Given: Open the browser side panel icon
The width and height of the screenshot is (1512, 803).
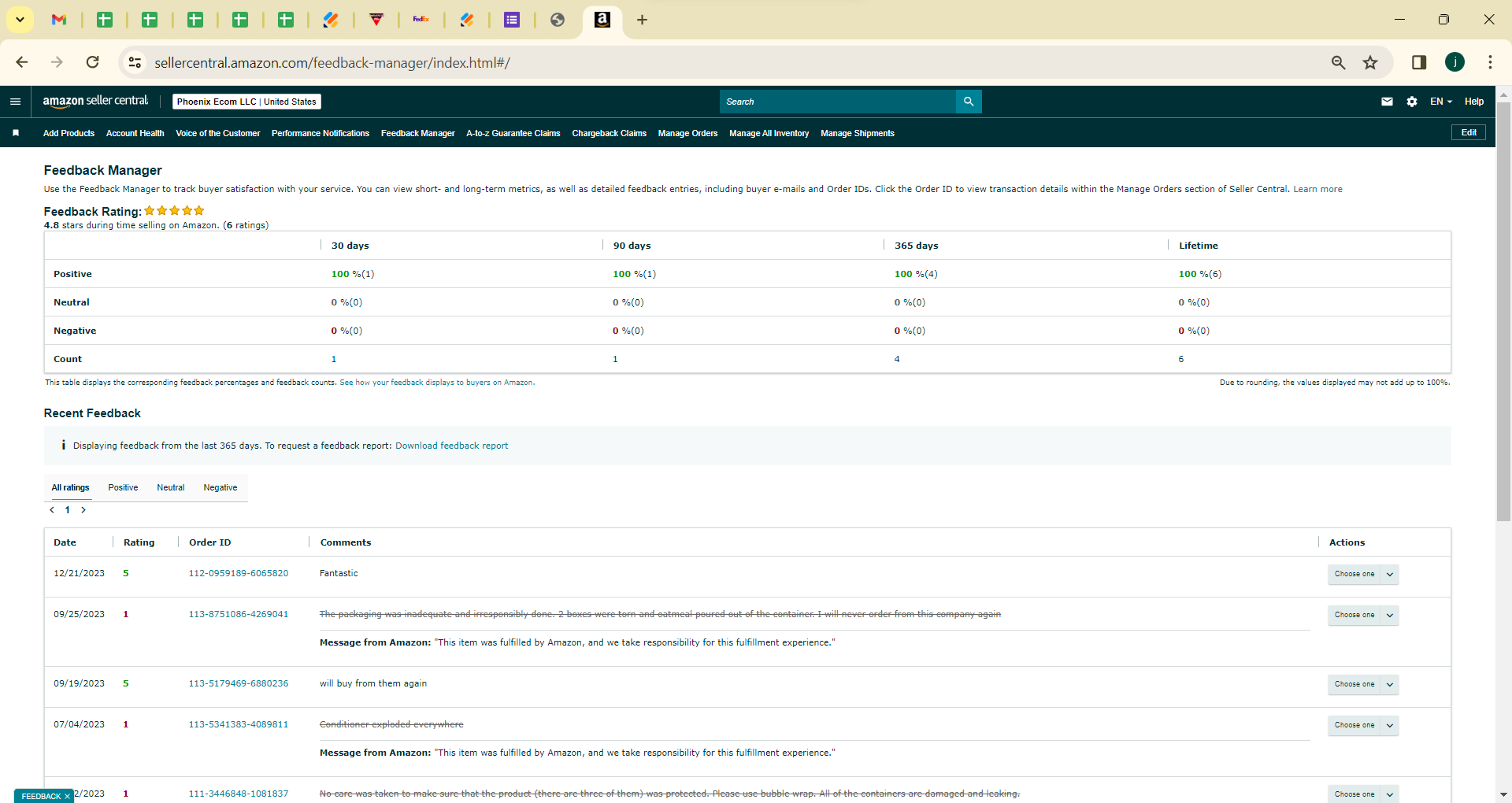Looking at the screenshot, I should (x=1419, y=62).
